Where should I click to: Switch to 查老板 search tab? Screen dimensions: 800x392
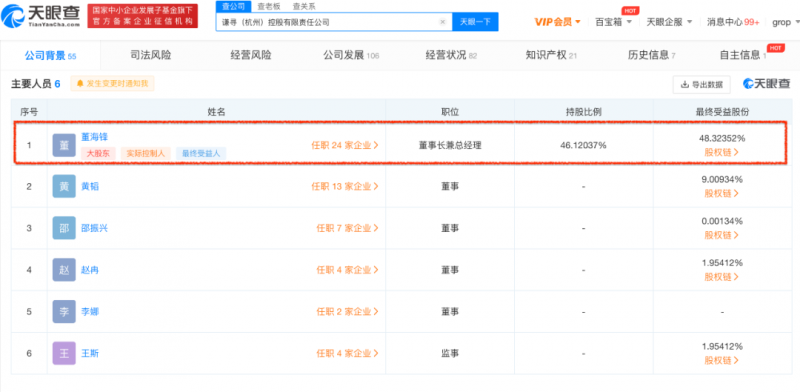click(x=268, y=7)
